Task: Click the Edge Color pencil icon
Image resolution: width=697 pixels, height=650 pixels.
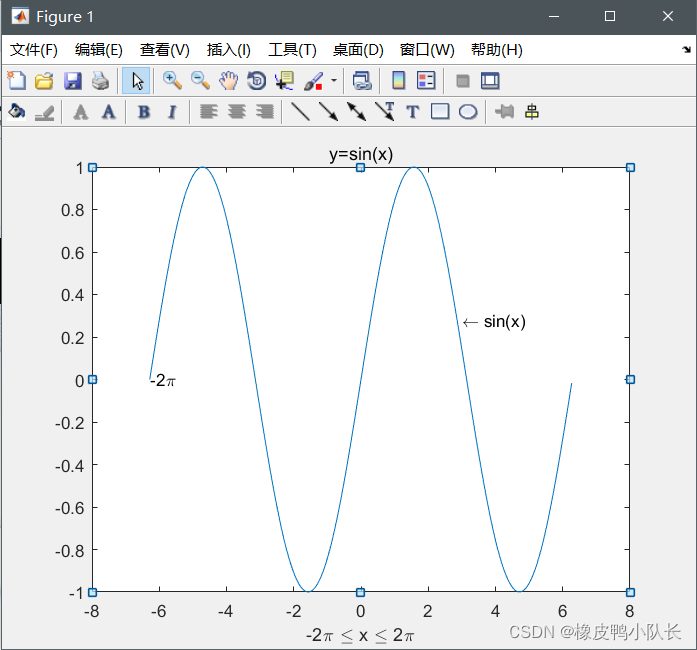Action: [44, 112]
